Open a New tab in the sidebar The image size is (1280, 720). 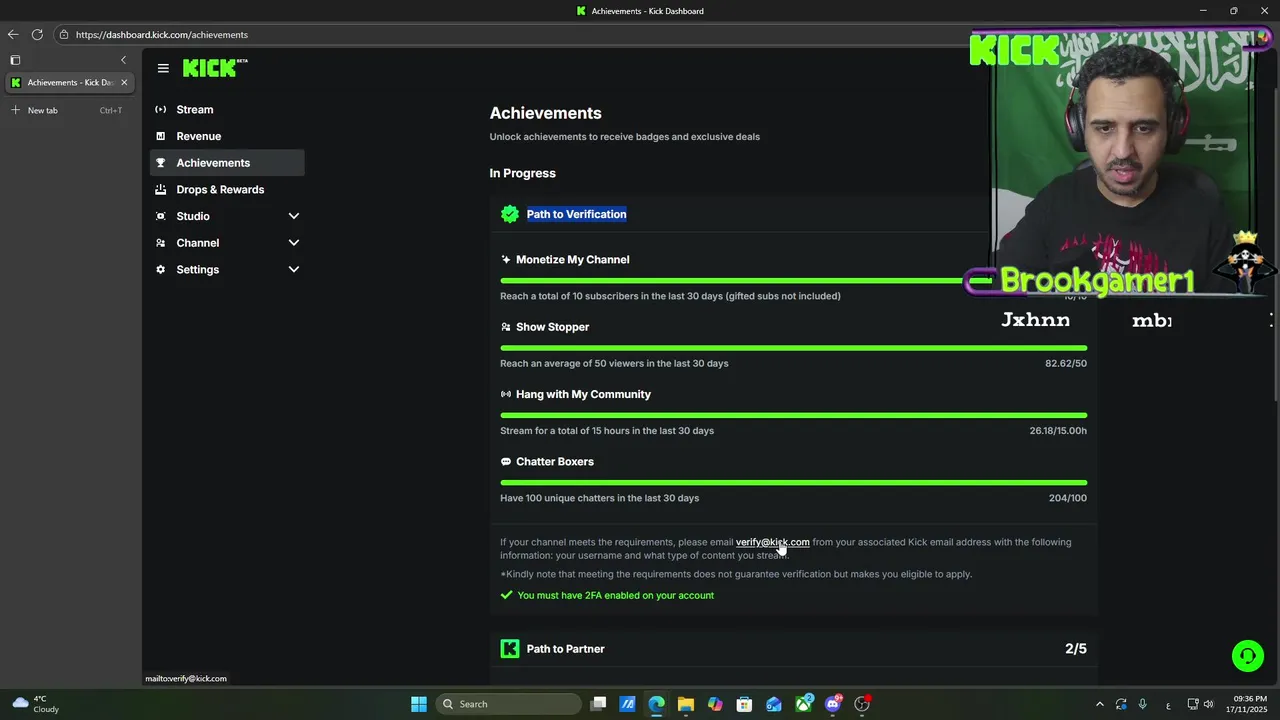[x=68, y=110]
